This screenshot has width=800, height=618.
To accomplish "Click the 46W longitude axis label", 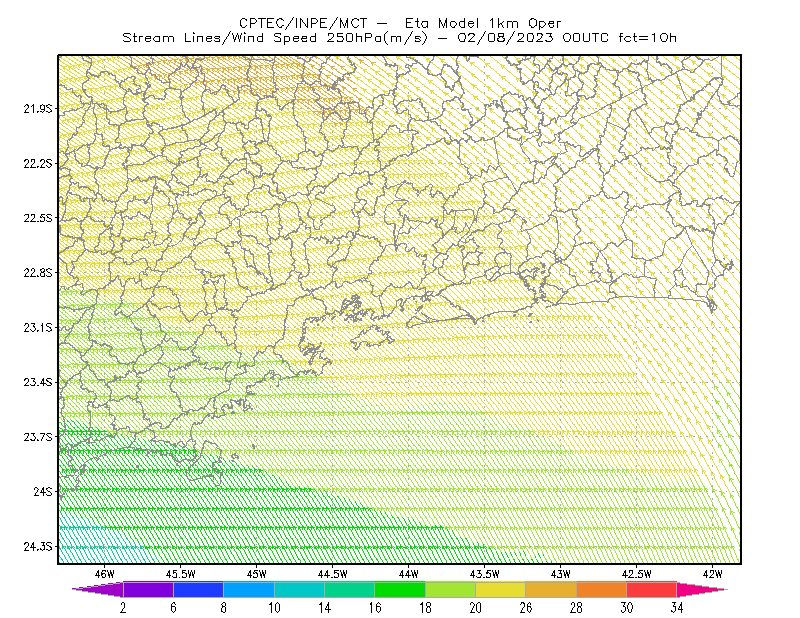I will (x=104, y=574).
